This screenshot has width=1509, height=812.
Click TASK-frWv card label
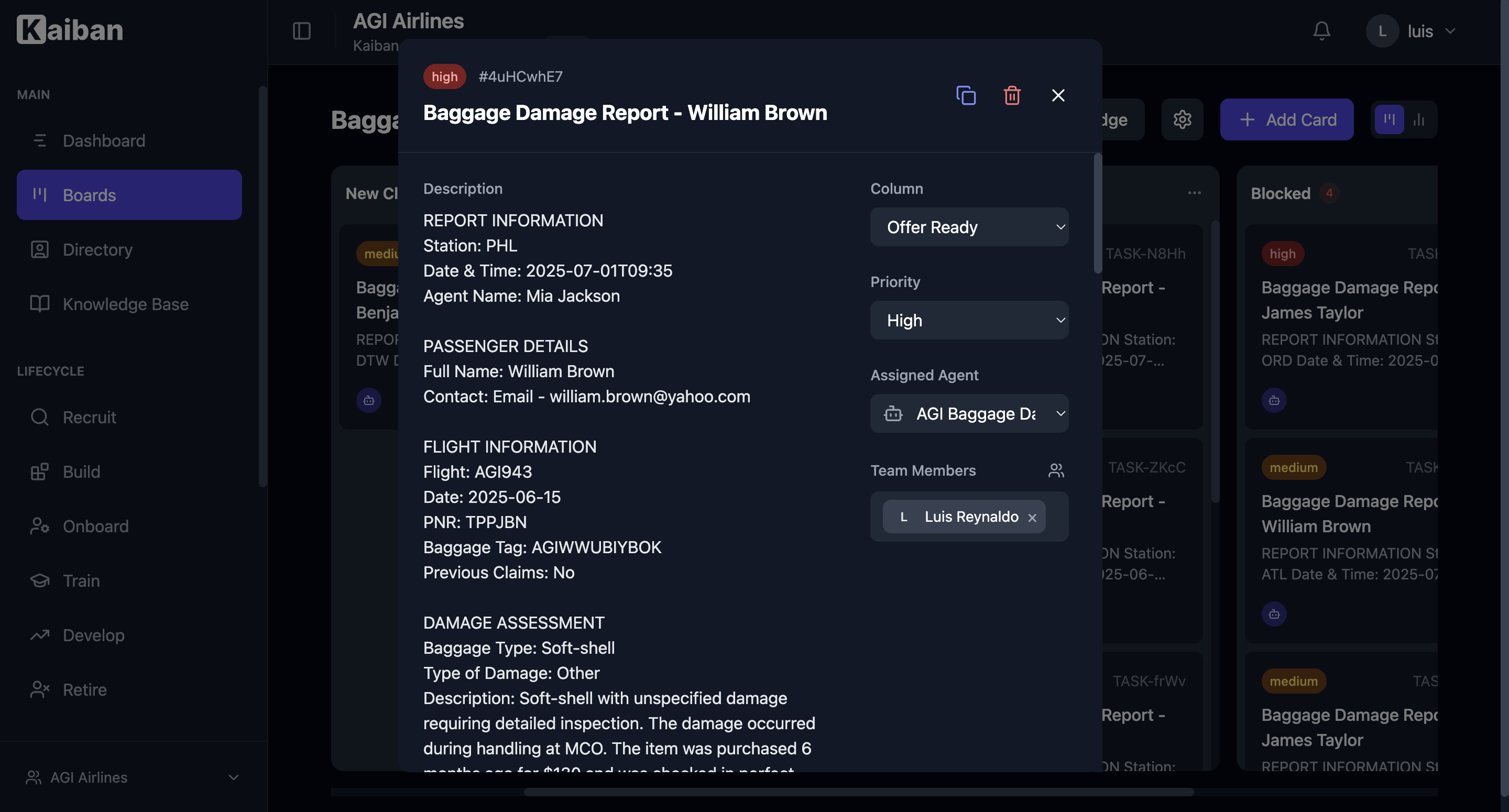click(x=1149, y=682)
